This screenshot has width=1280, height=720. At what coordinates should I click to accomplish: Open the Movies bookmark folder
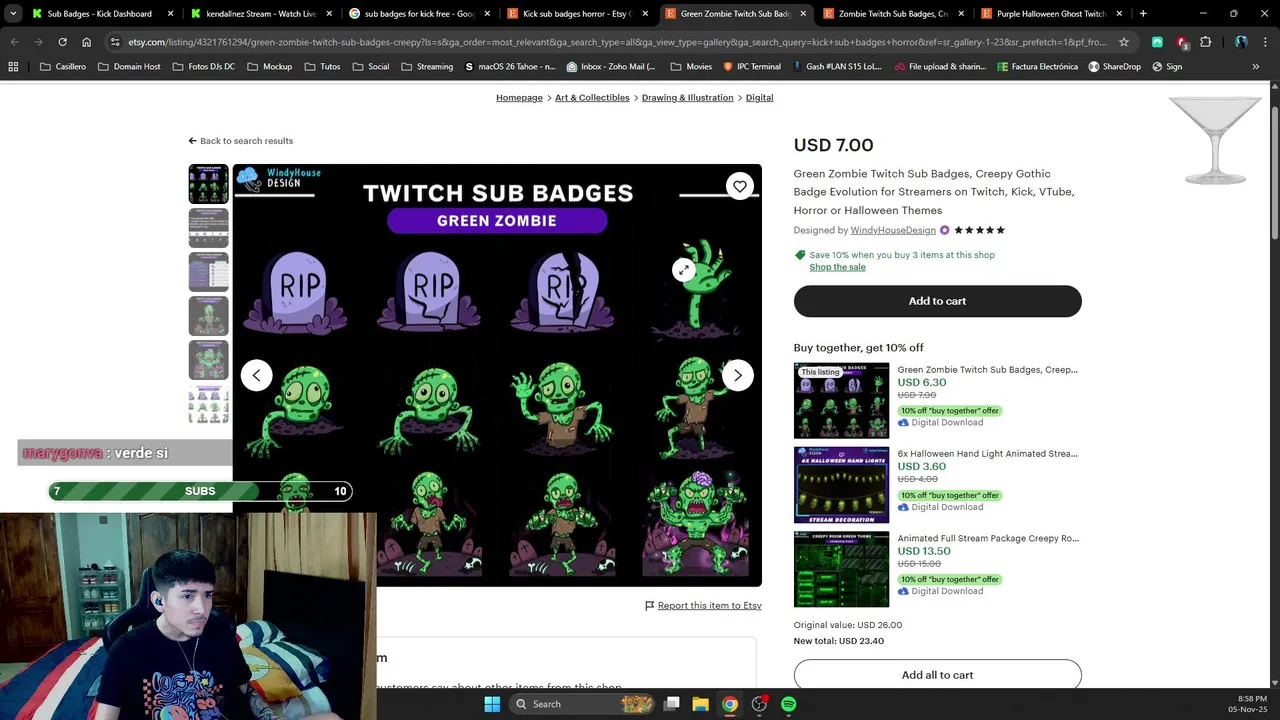tap(691, 66)
